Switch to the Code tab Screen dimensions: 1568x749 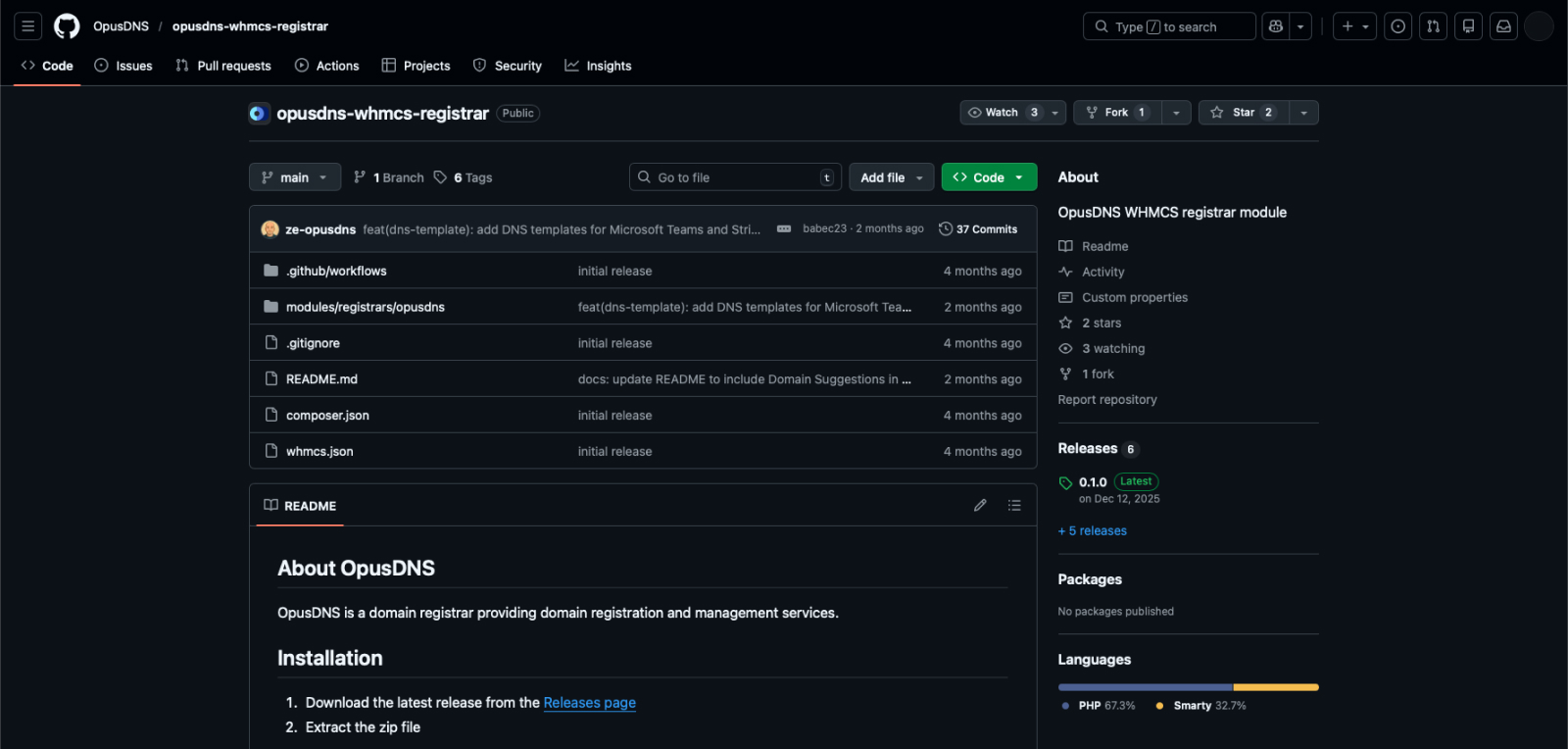click(47, 66)
